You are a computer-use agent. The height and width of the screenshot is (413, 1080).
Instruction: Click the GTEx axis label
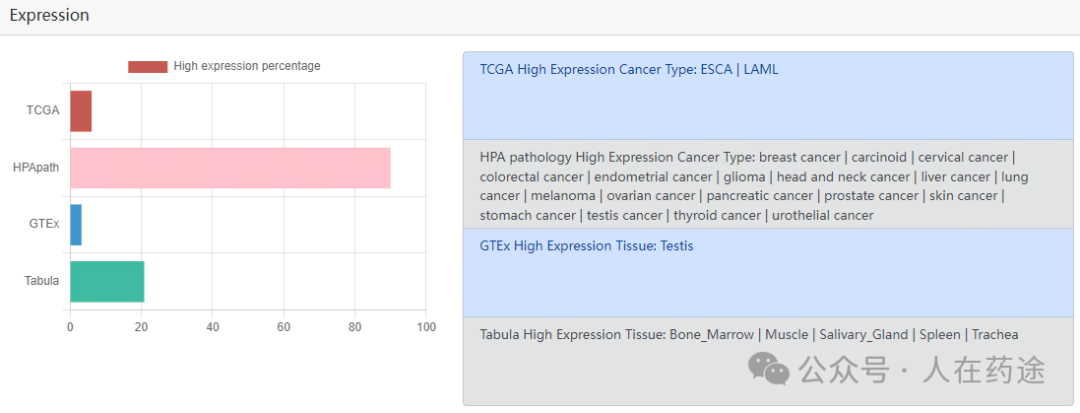[x=43, y=224]
